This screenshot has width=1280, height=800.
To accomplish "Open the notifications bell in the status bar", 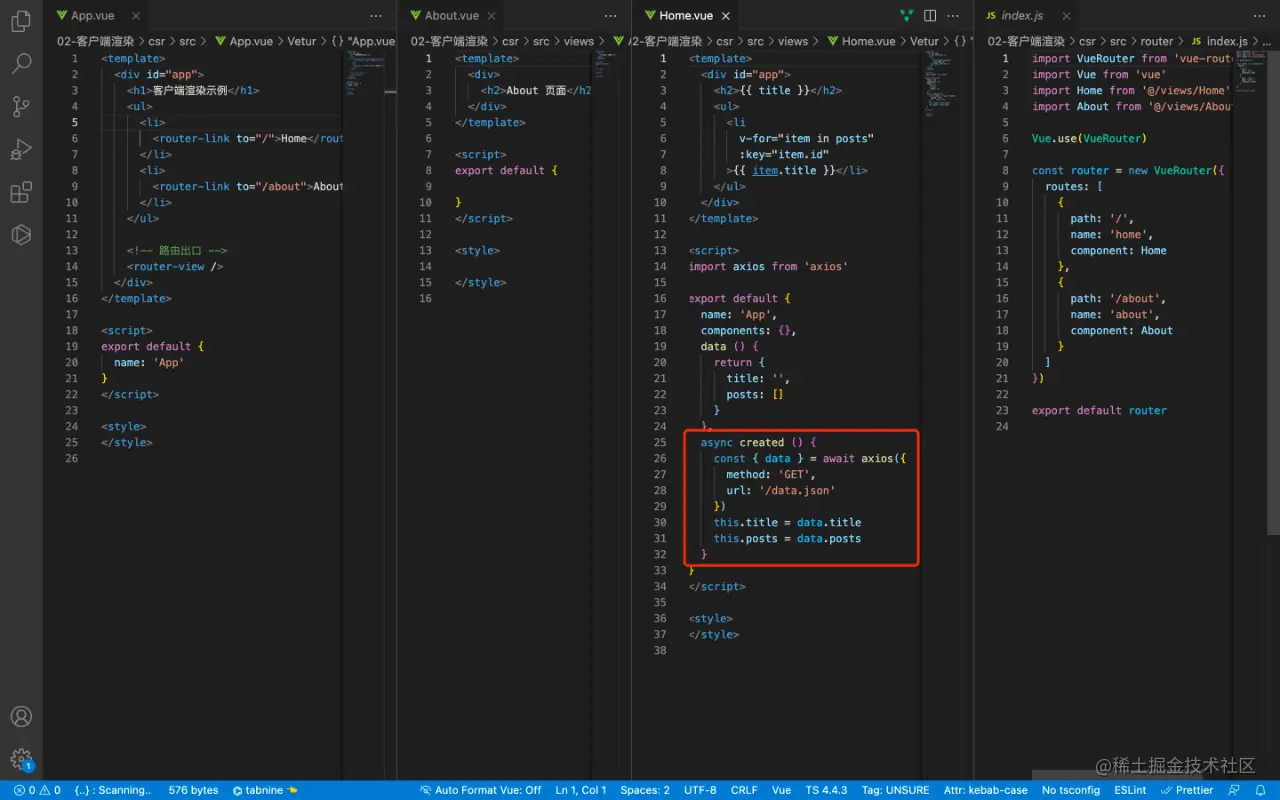I will click(x=1260, y=790).
